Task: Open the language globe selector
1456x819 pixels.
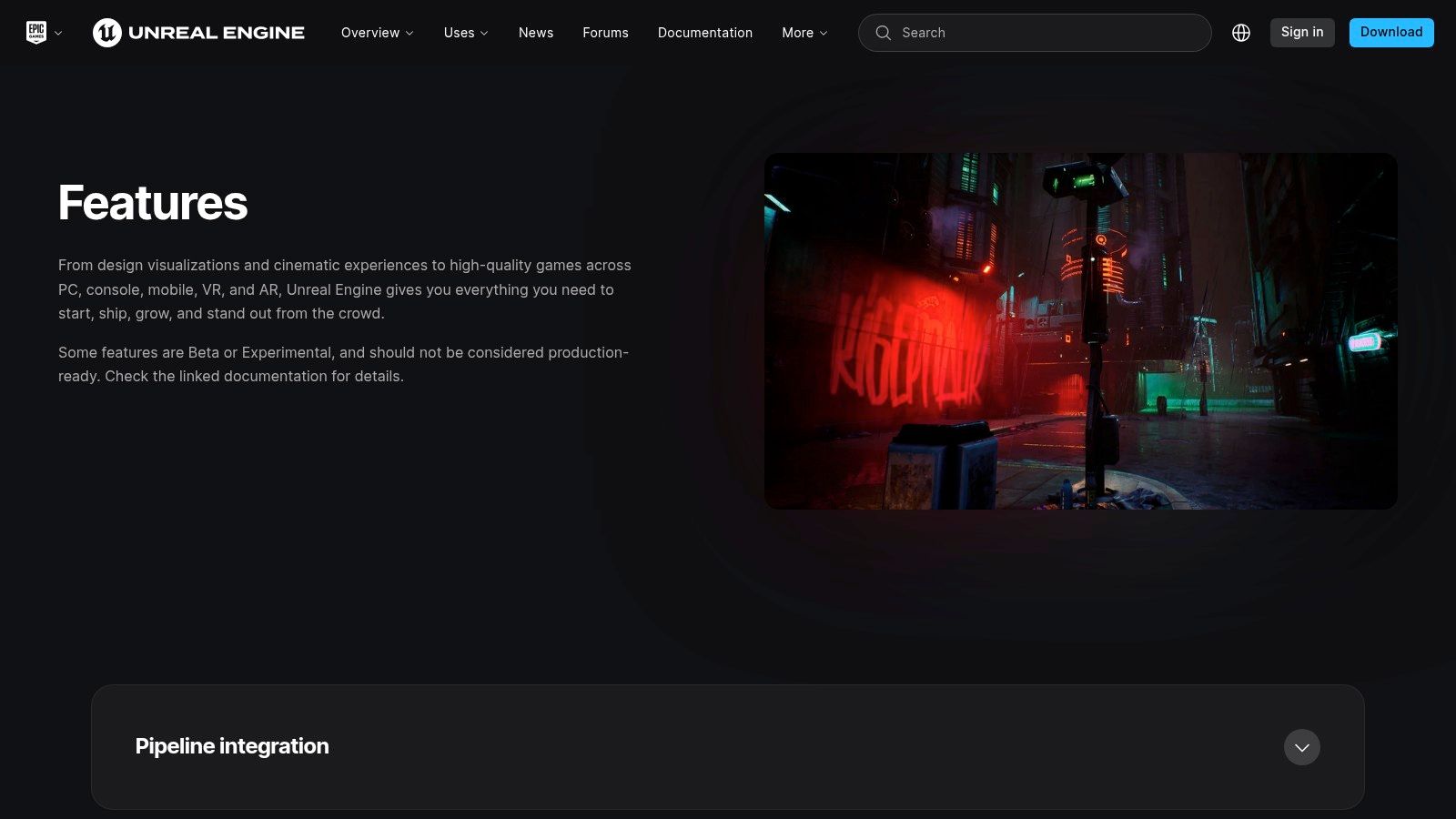Action: click(x=1241, y=33)
